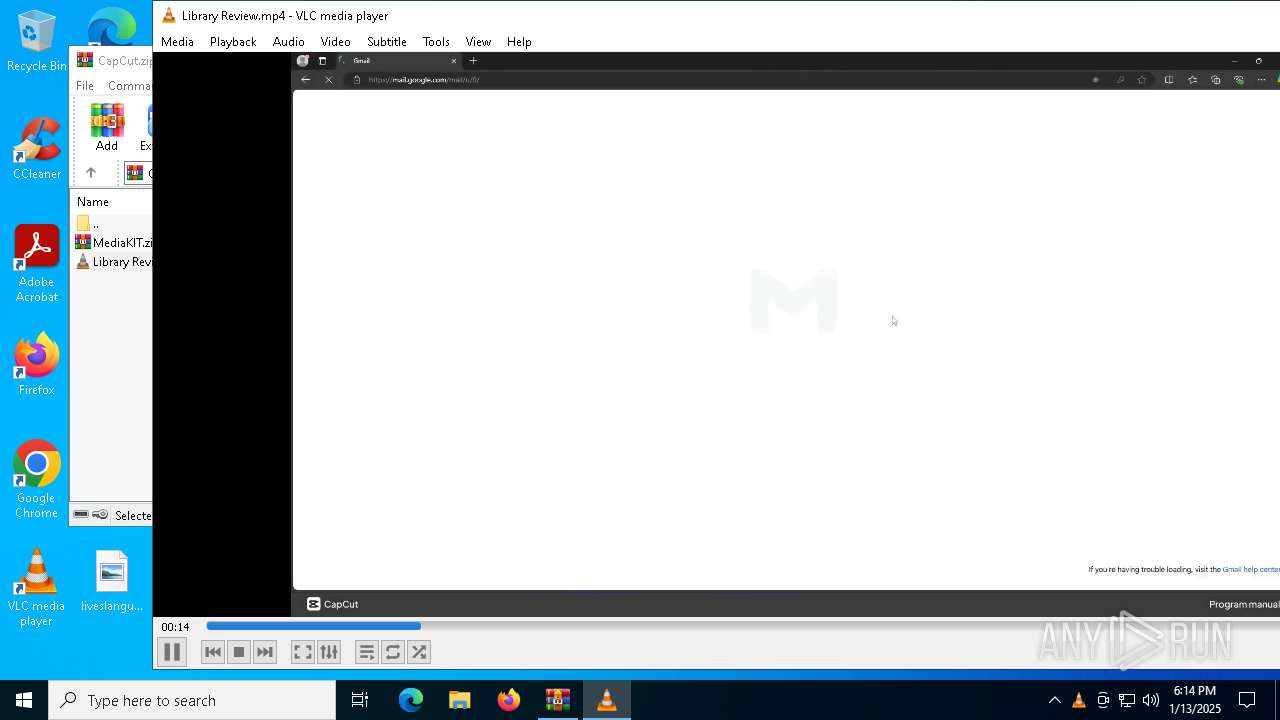Select Library Review file in WinRAR
1280x720 pixels.
[114, 262]
